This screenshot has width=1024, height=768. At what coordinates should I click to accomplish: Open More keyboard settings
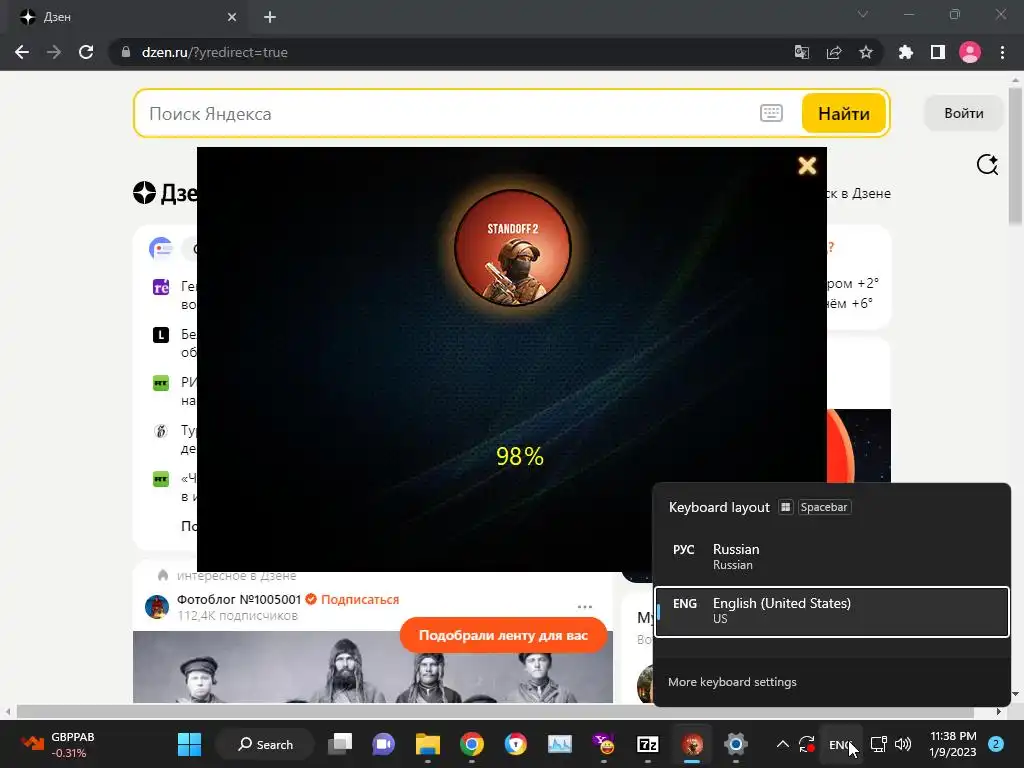(x=732, y=682)
